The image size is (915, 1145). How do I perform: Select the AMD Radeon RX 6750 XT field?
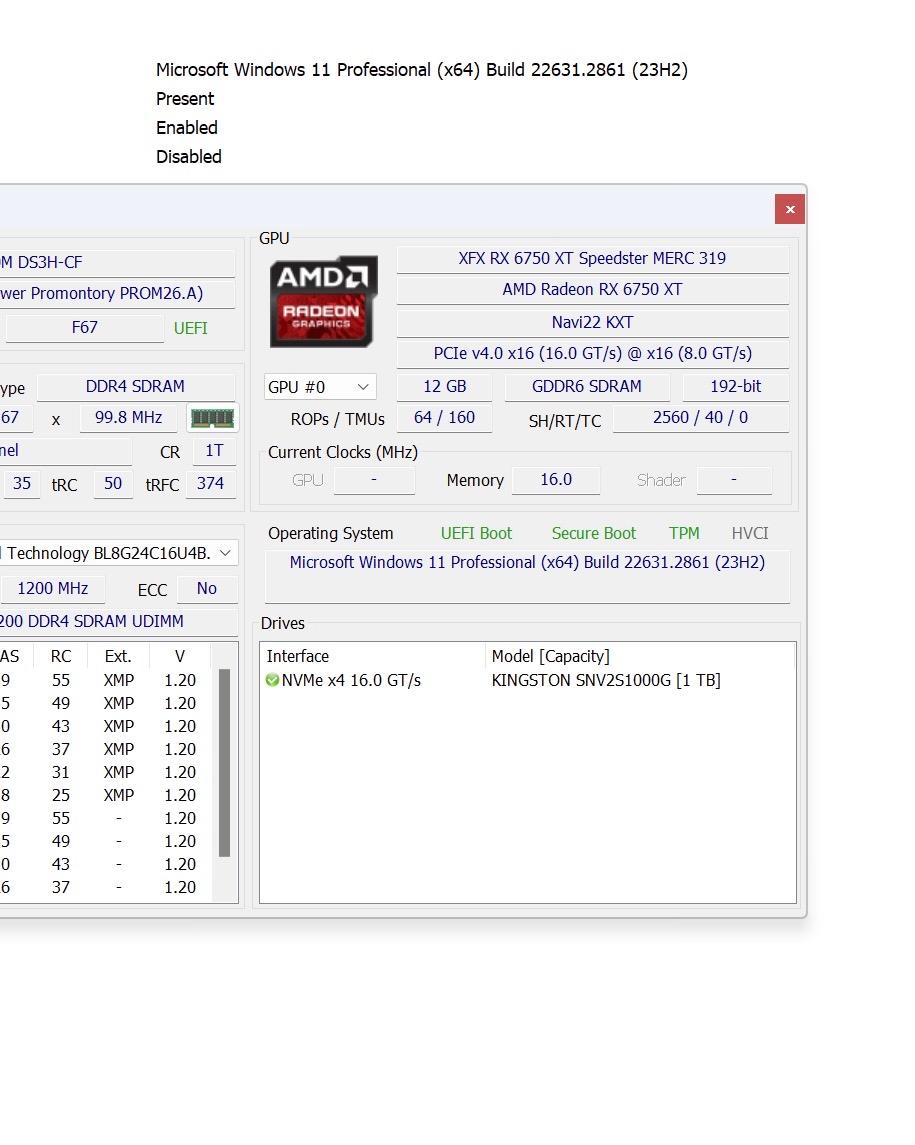pos(592,289)
